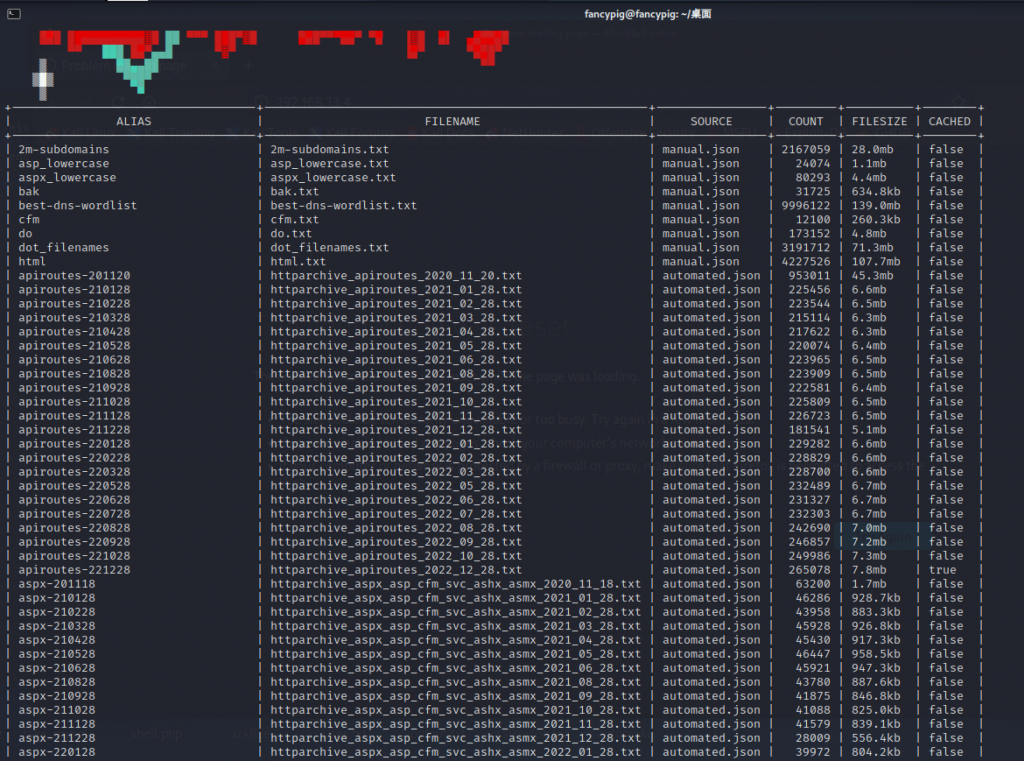Select alias apiroutes-210928

pyautogui.click(x=74, y=388)
